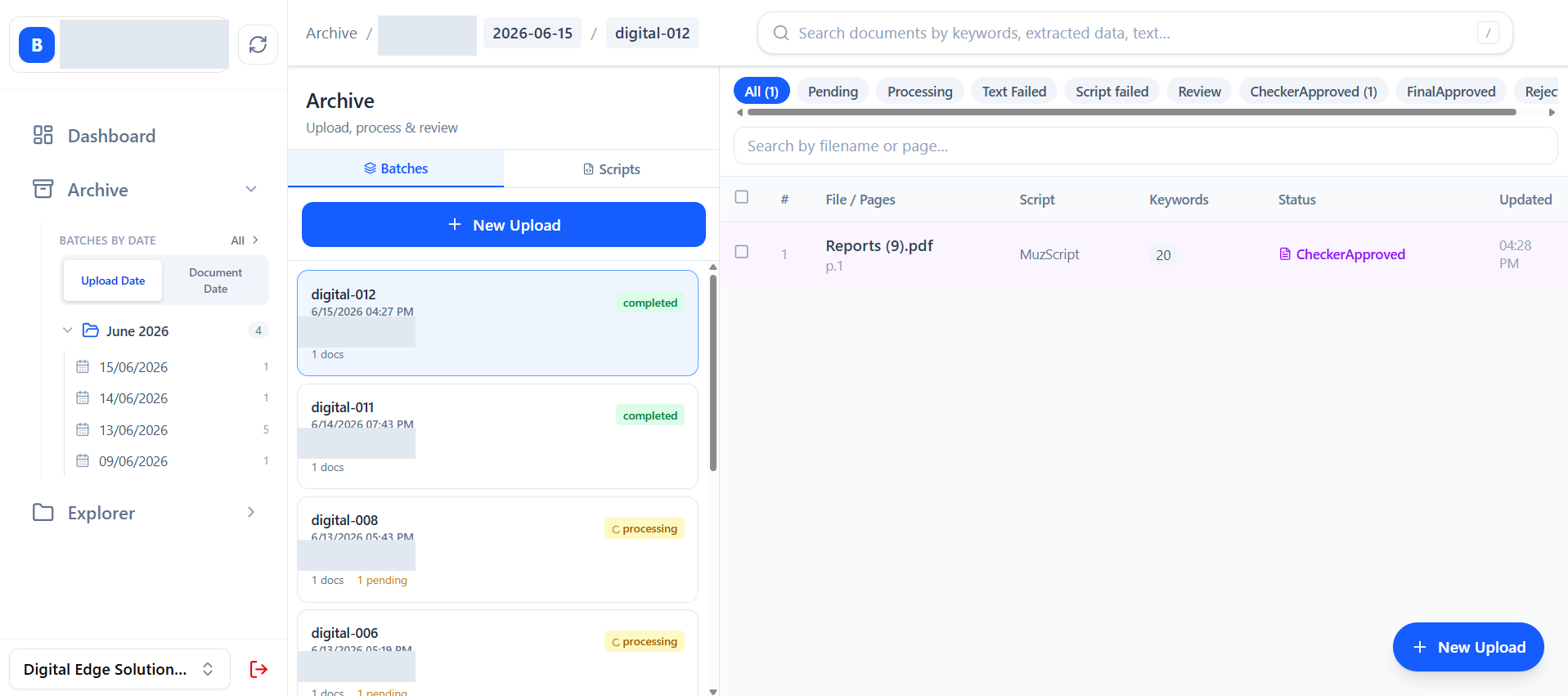
Task: Click the Dashboard grid icon
Action: (43, 135)
